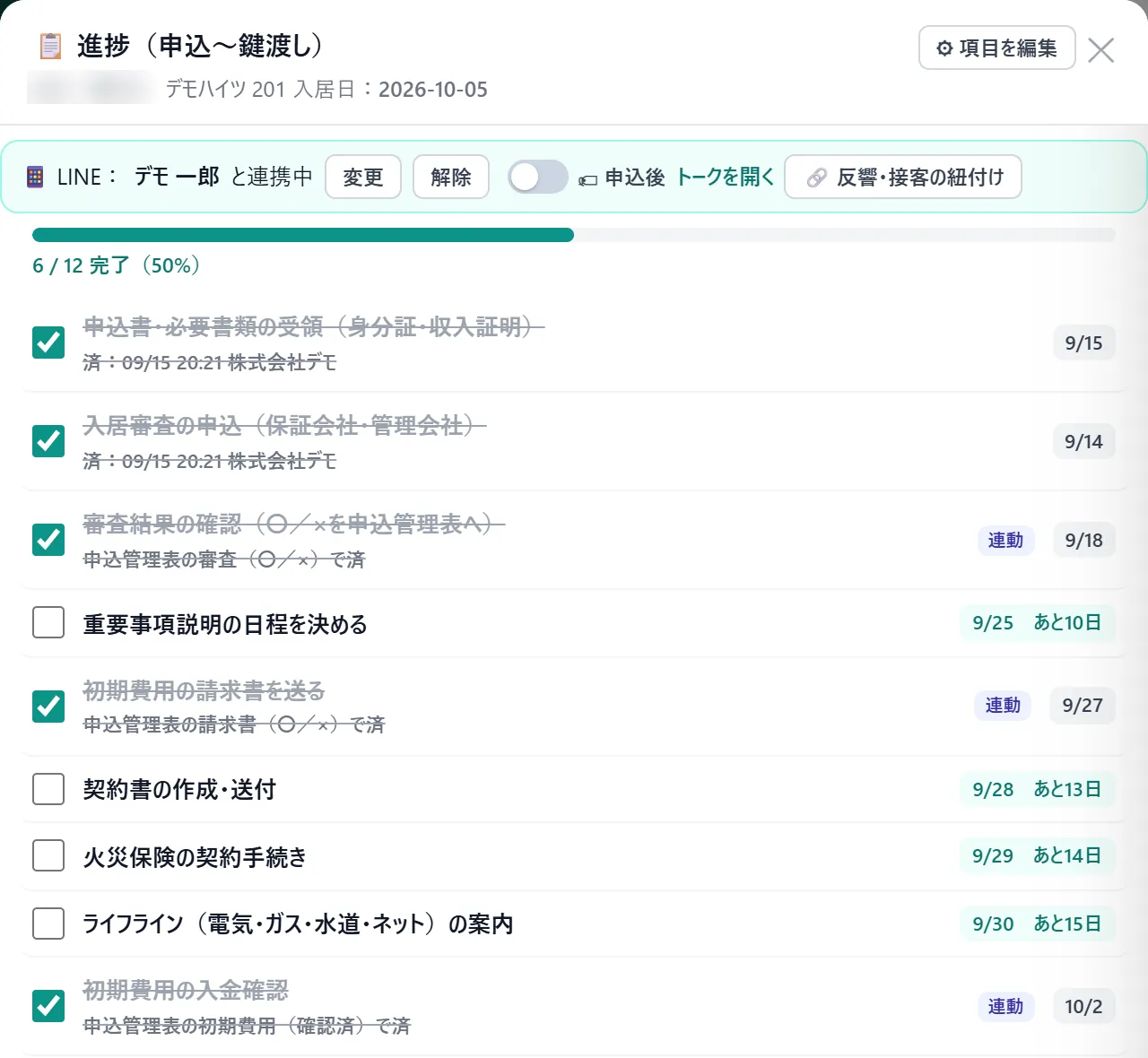Open the トークを開く link

coord(725,177)
